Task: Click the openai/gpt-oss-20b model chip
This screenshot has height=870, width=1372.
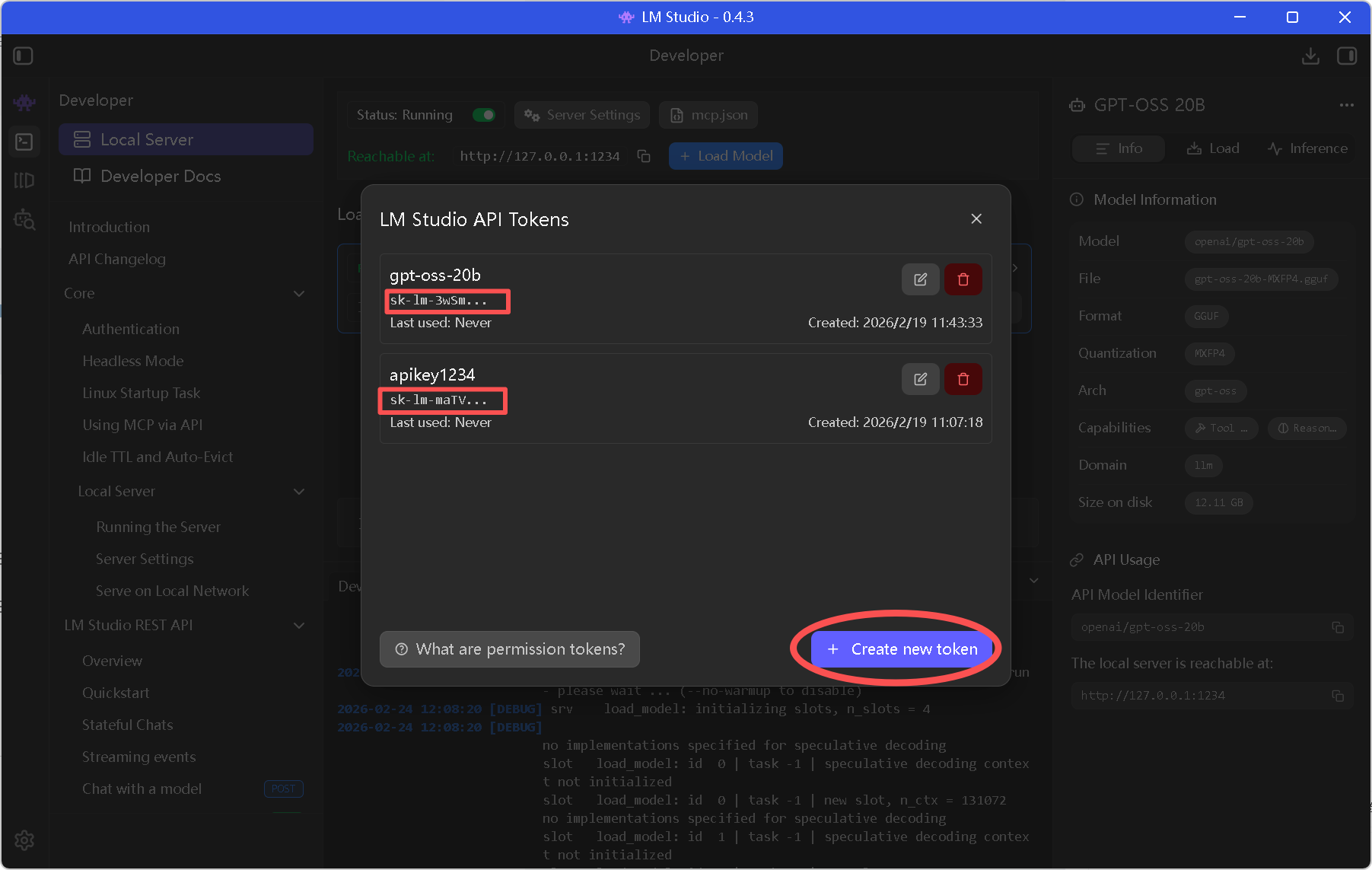Action: (x=1249, y=242)
